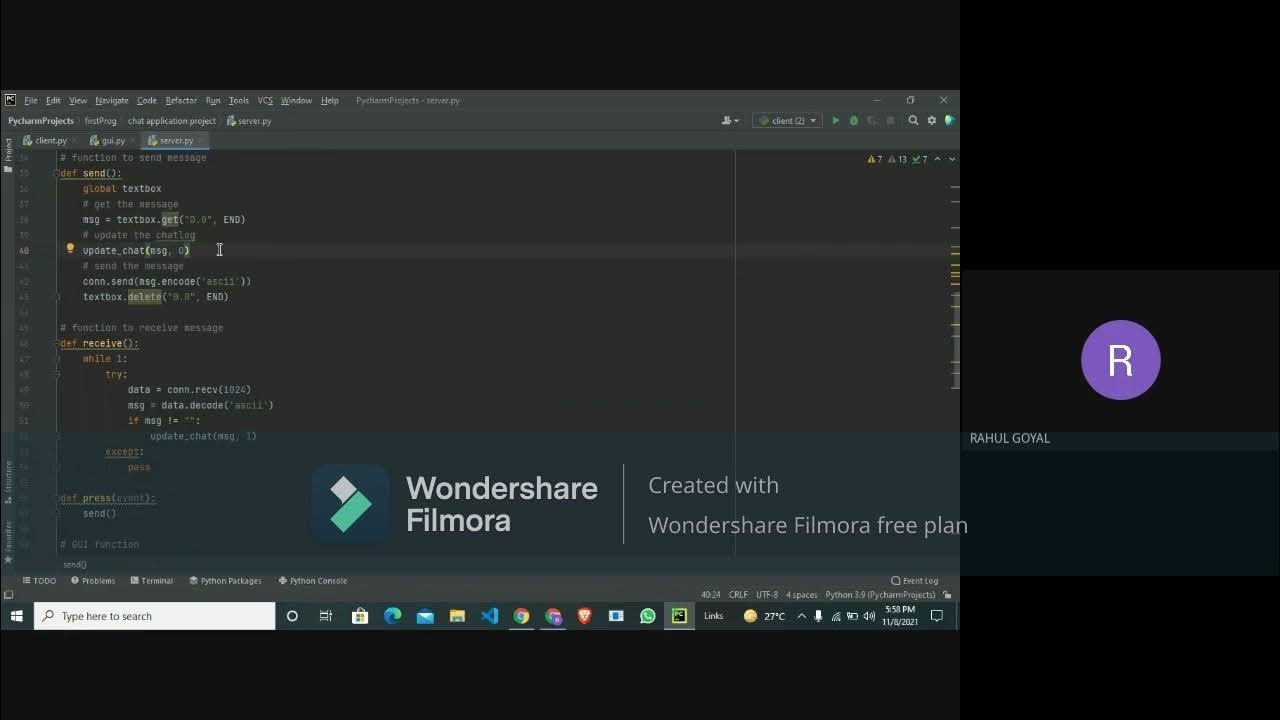
Task: Click the user account icon in toolbar
Action: coord(730,121)
